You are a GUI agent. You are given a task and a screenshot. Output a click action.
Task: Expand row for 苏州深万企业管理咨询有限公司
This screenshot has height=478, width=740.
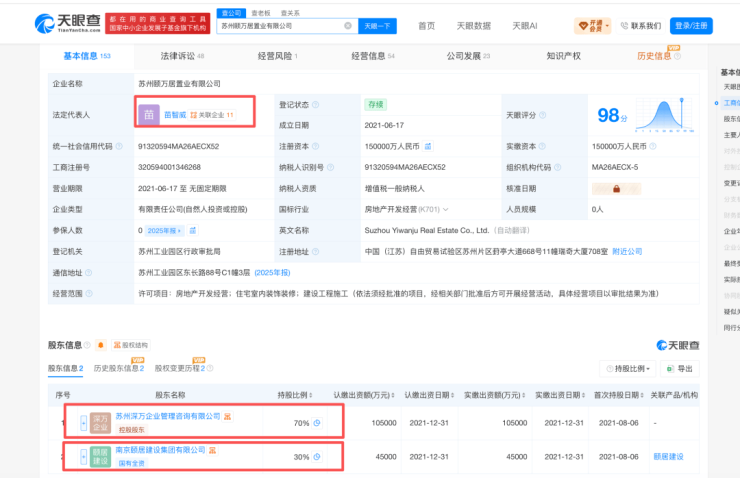84,423
